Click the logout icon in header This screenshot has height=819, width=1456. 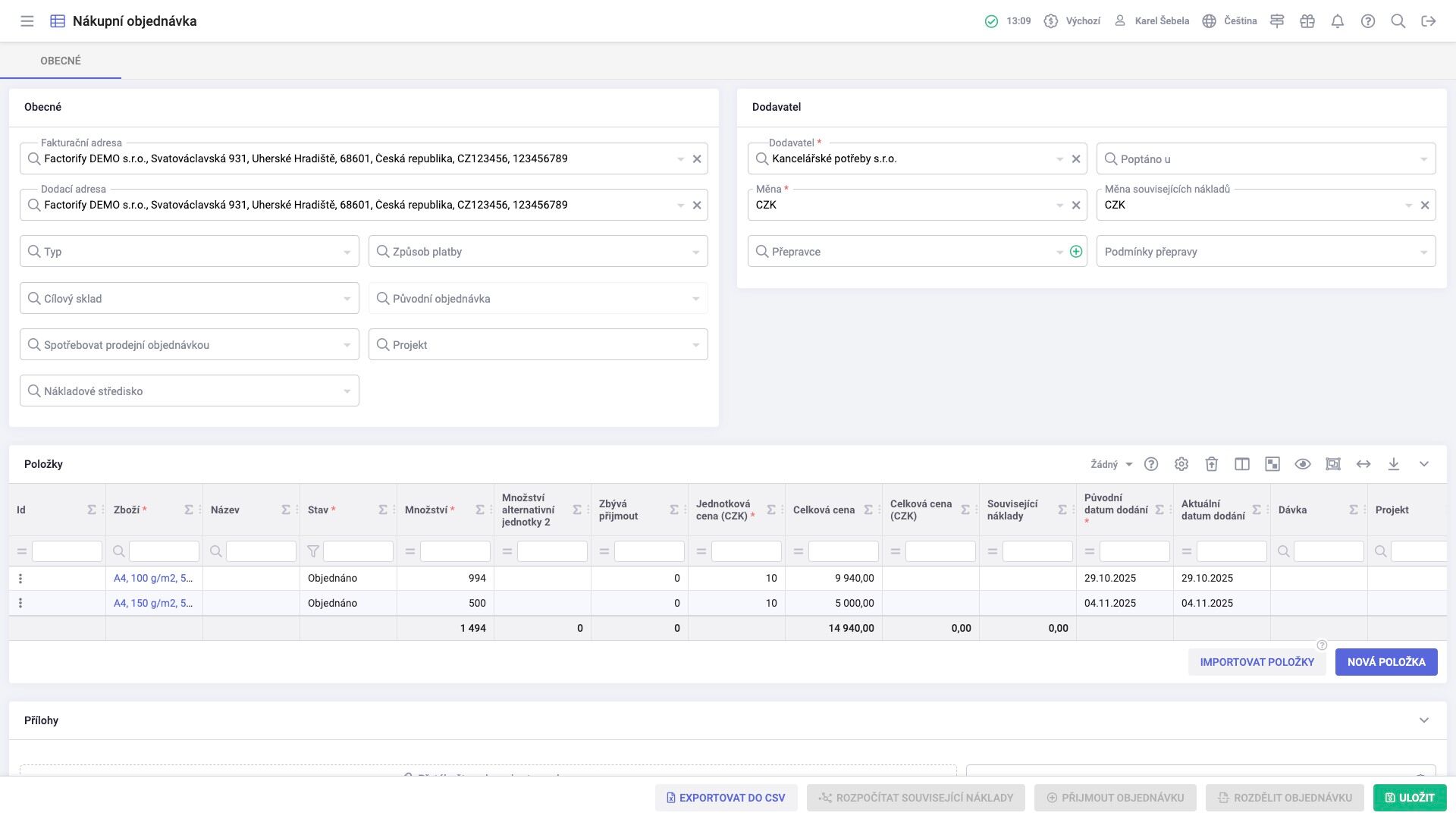pos(1428,21)
